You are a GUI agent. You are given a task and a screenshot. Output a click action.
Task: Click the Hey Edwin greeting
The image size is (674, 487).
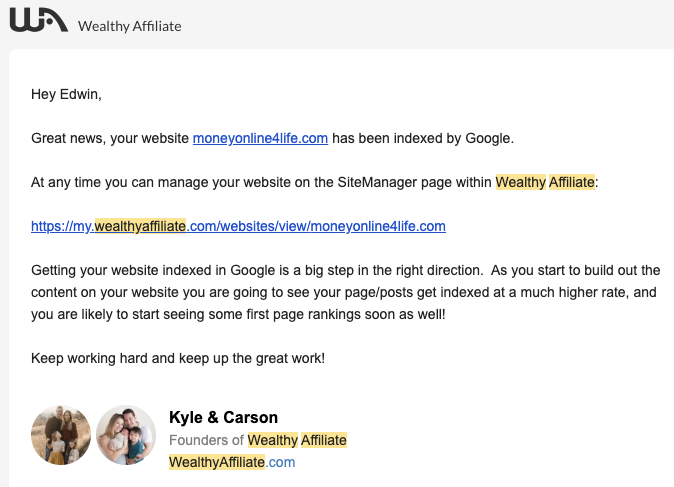pos(66,94)
